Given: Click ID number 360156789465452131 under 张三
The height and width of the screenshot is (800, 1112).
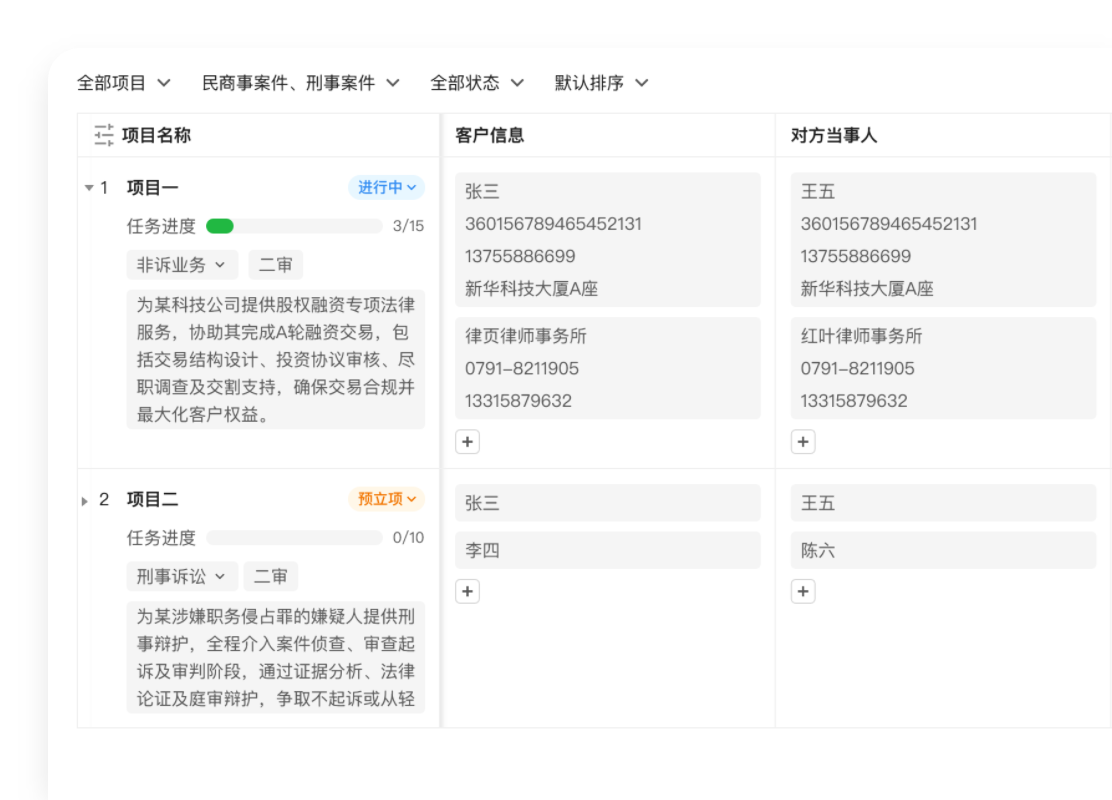Looking at the screenshot, I should click(553, 224).
